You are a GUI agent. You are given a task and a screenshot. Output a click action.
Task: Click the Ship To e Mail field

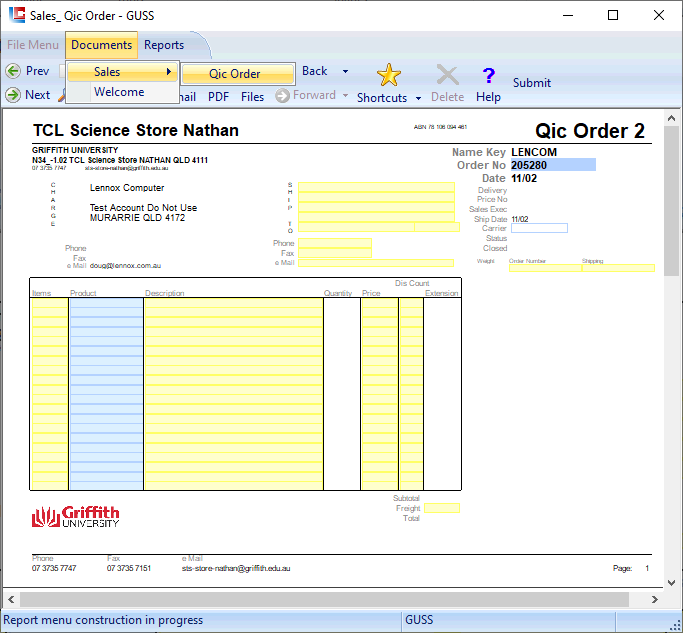pyautogui.click(x=376, y=263)
